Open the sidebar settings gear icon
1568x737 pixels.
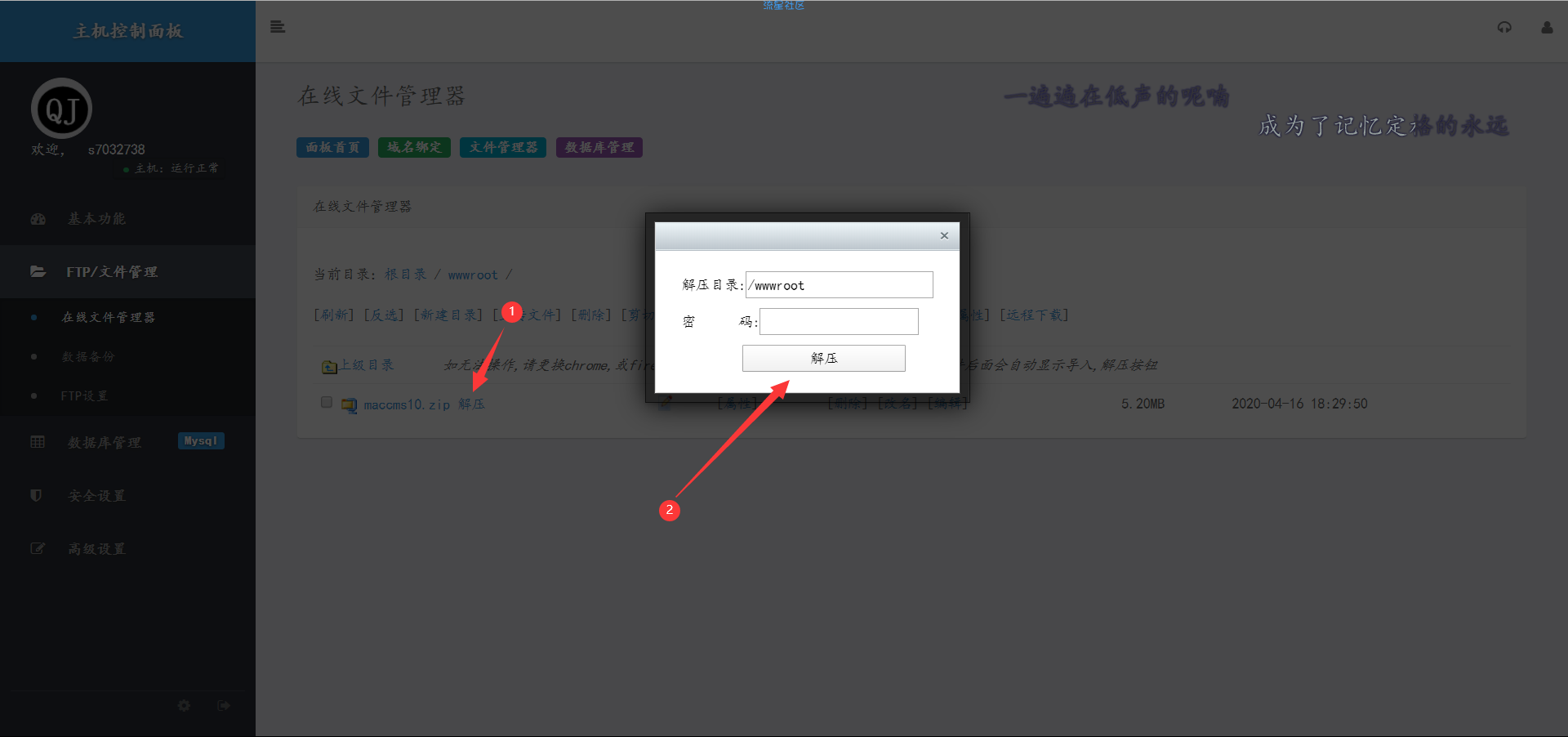[x=184, y=705]
